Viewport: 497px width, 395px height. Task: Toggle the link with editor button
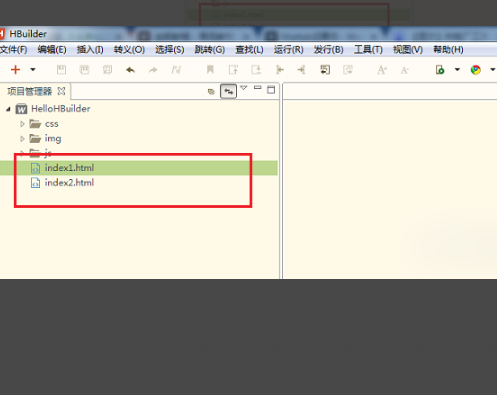[x=228, y=91]
